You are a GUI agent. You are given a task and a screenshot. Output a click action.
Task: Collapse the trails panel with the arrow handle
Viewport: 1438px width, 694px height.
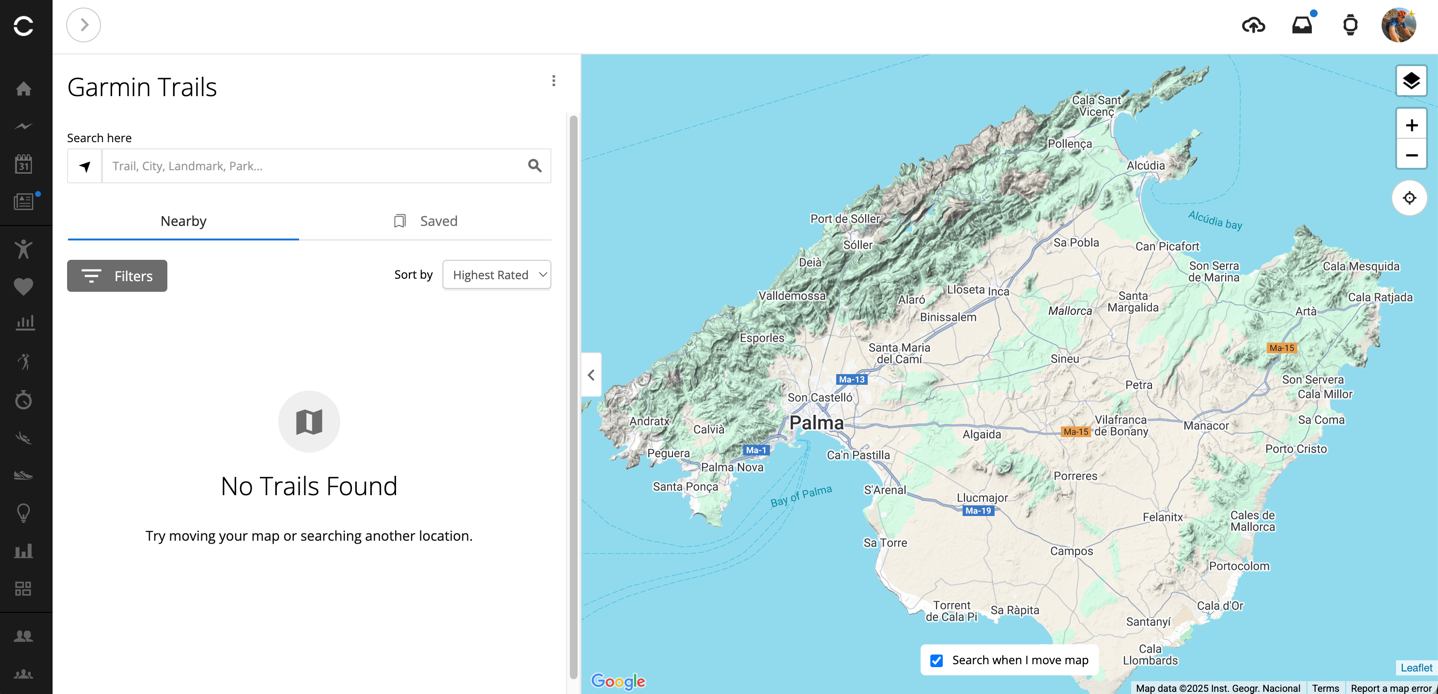coord(591,375)
